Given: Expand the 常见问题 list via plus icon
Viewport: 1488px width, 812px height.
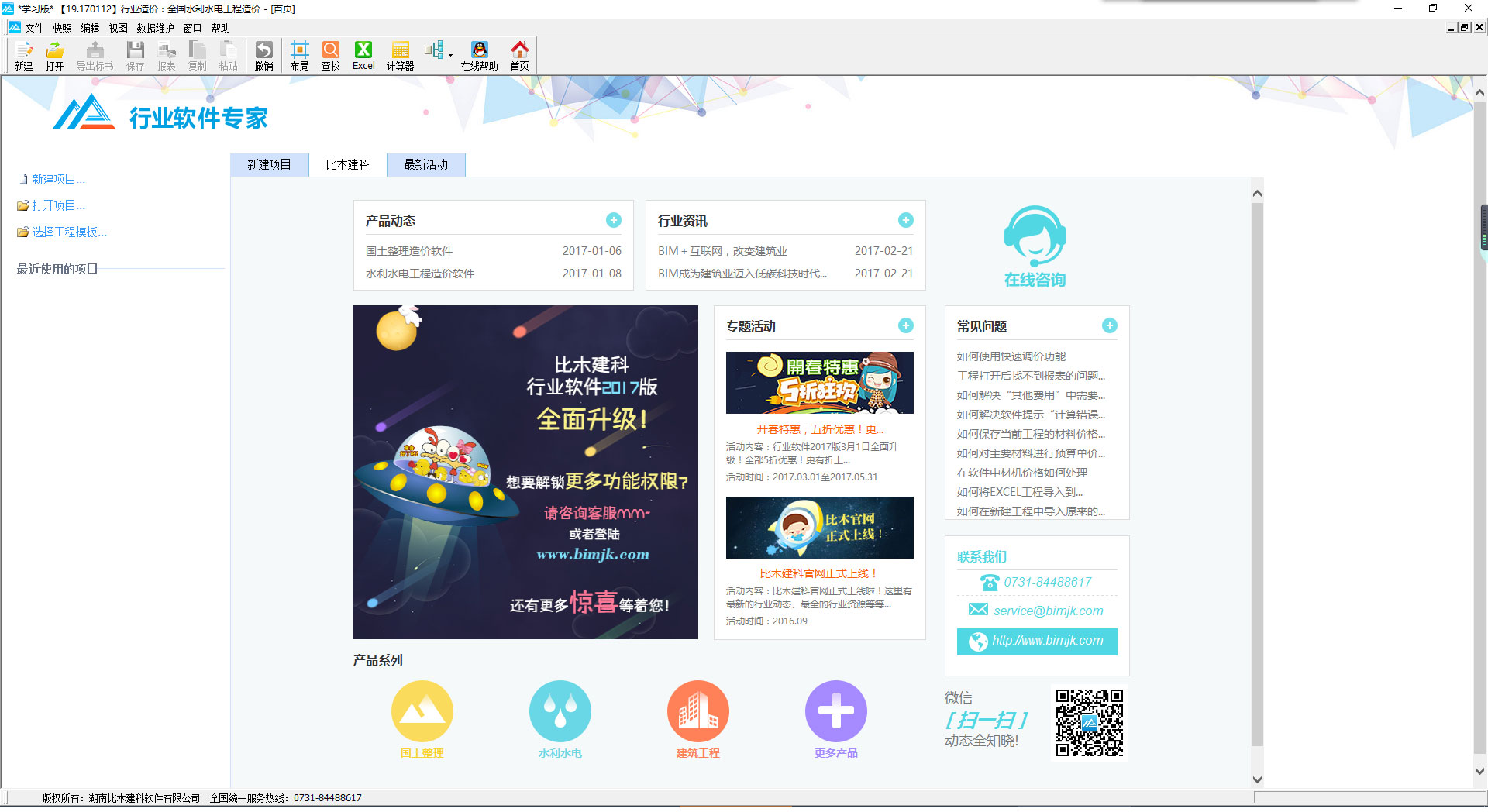Looking at the screenshot, I should click(1110, 325).
